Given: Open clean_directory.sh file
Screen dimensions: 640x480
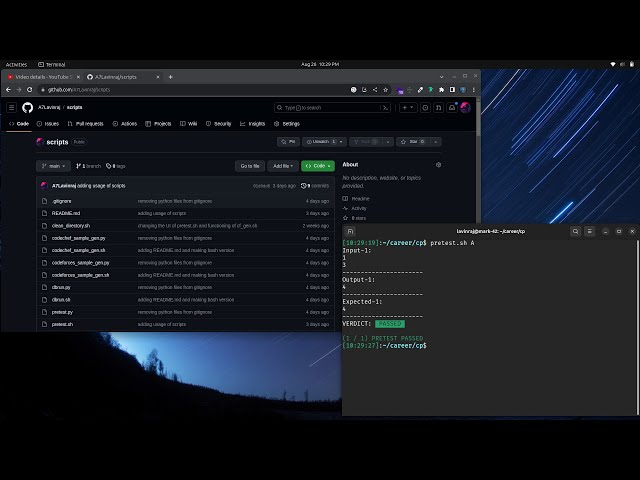Looking at the screenshot, I should tap(71, 226).
